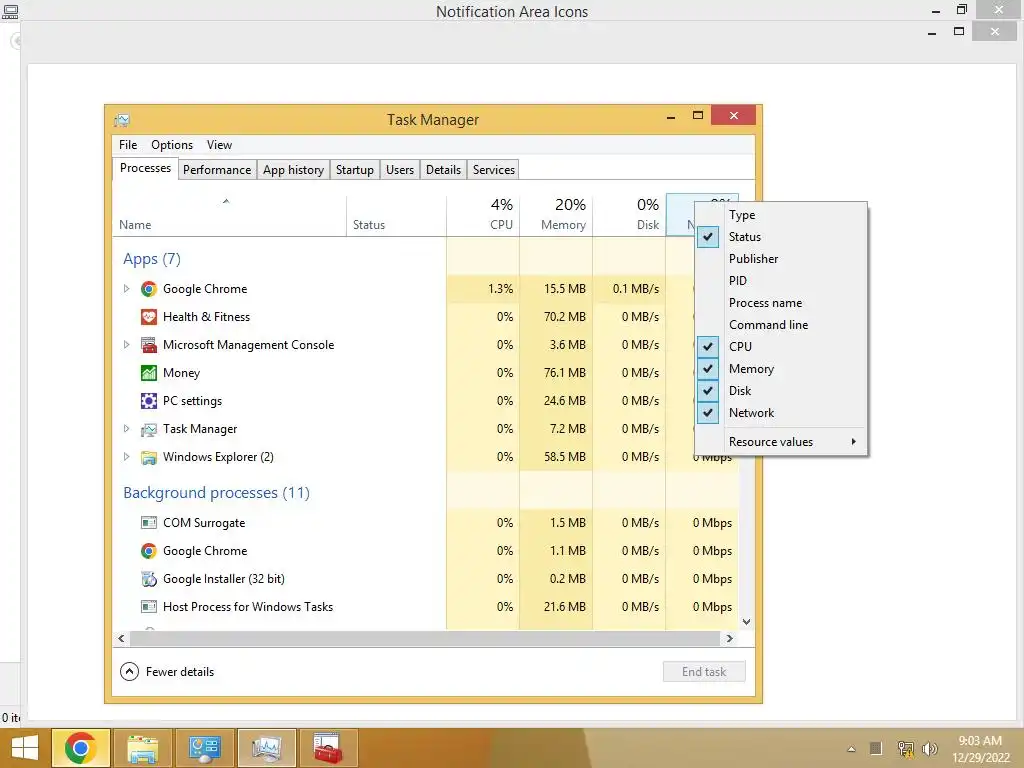Click the volume speaker tray icon
1024x768 pixels.
coord(930,748)
